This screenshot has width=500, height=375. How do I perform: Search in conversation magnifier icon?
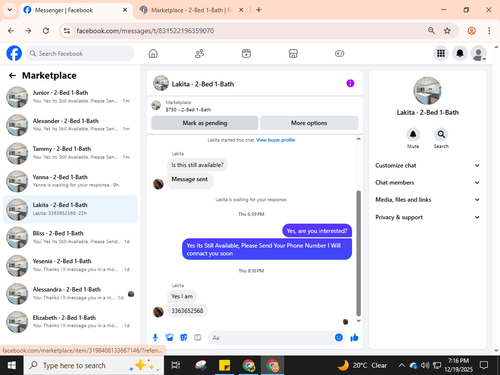441,135
